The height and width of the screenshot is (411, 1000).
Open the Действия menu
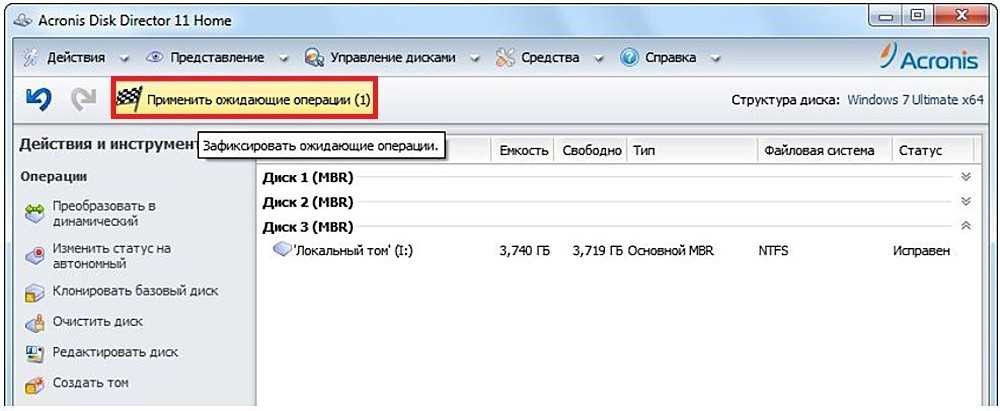[x=76, y=57]
